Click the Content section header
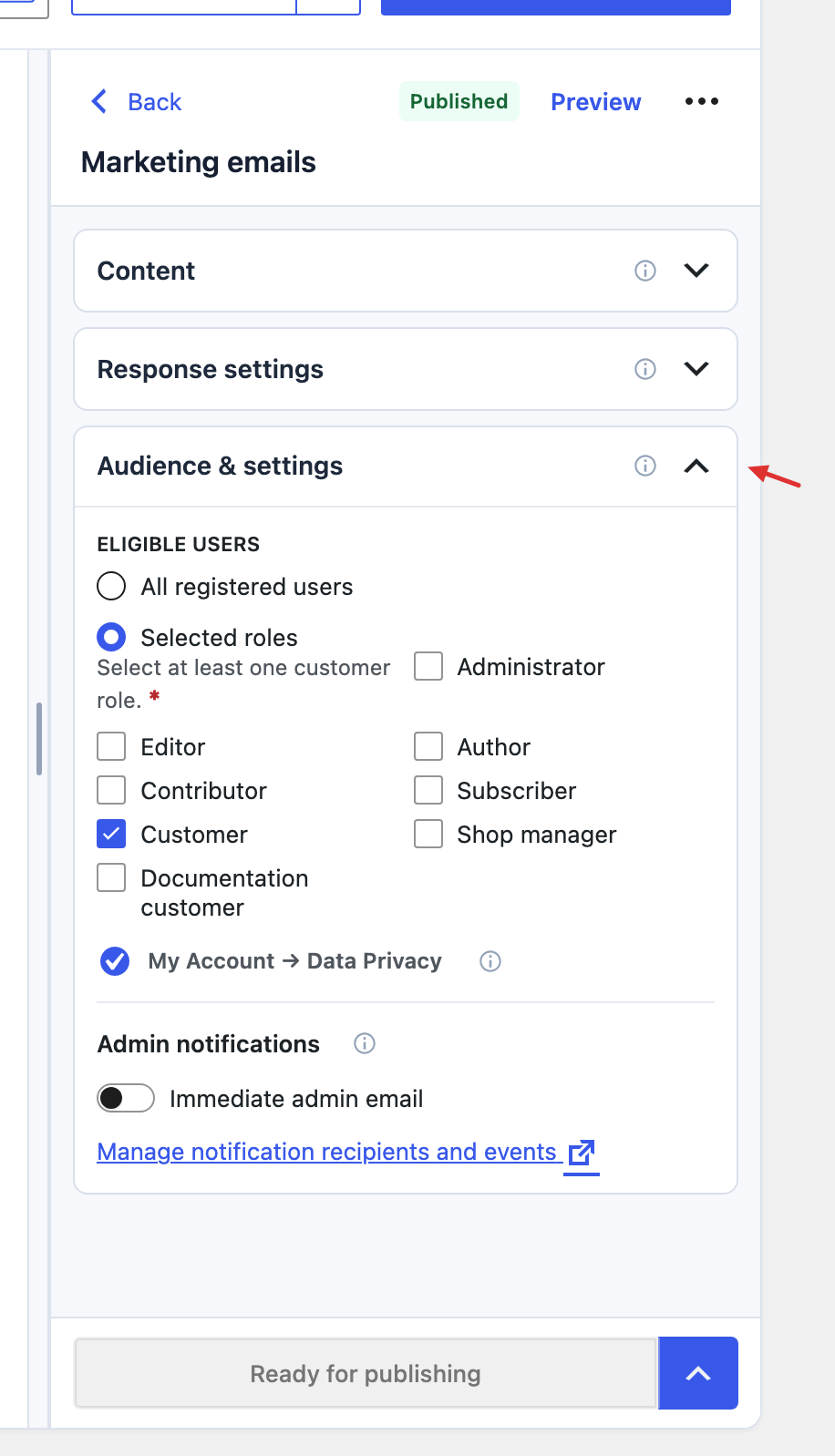835x1456 pixels. [406, 271]
